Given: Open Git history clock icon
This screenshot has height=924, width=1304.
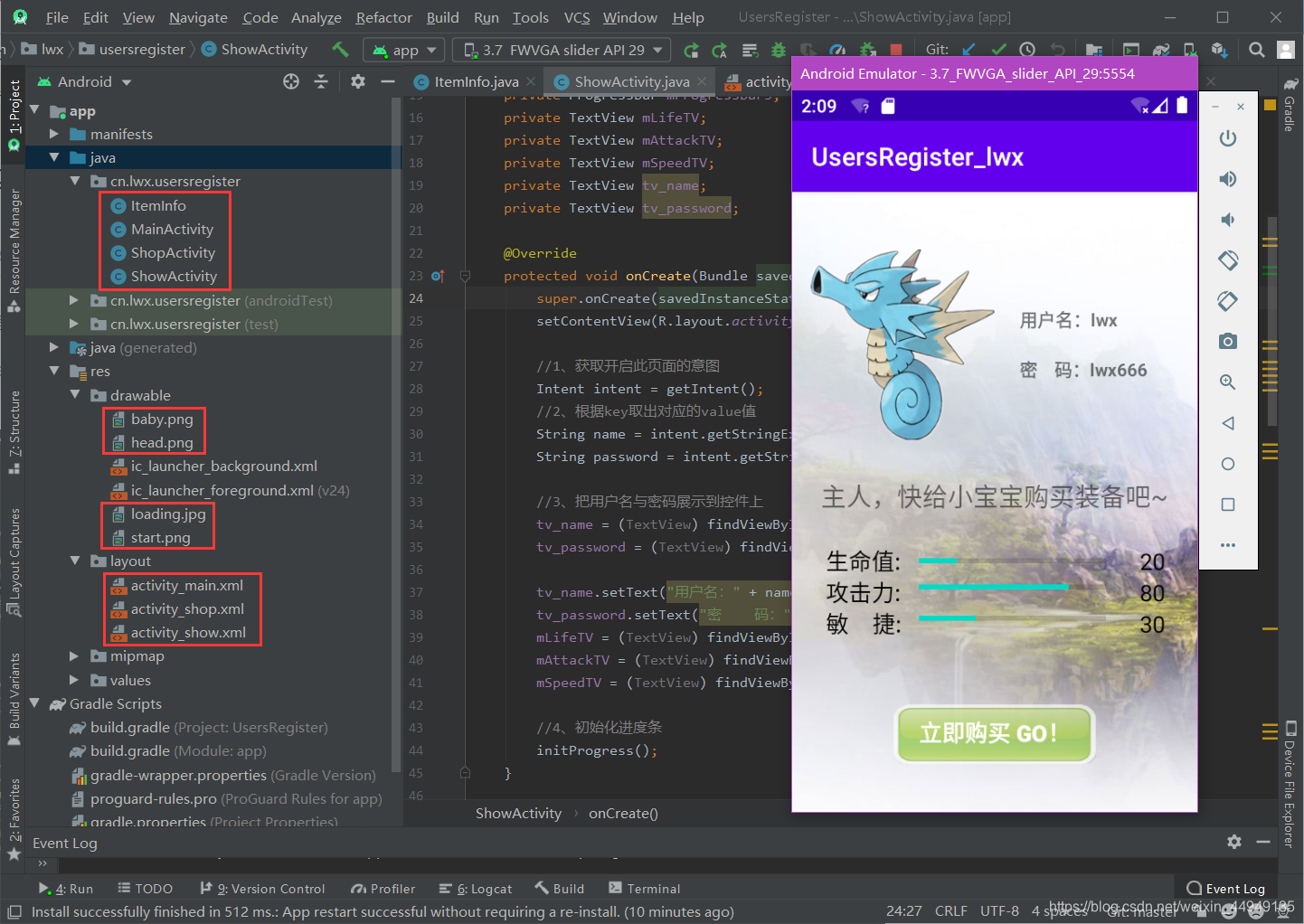Looking at the screenshot, I should point(1027,50).
